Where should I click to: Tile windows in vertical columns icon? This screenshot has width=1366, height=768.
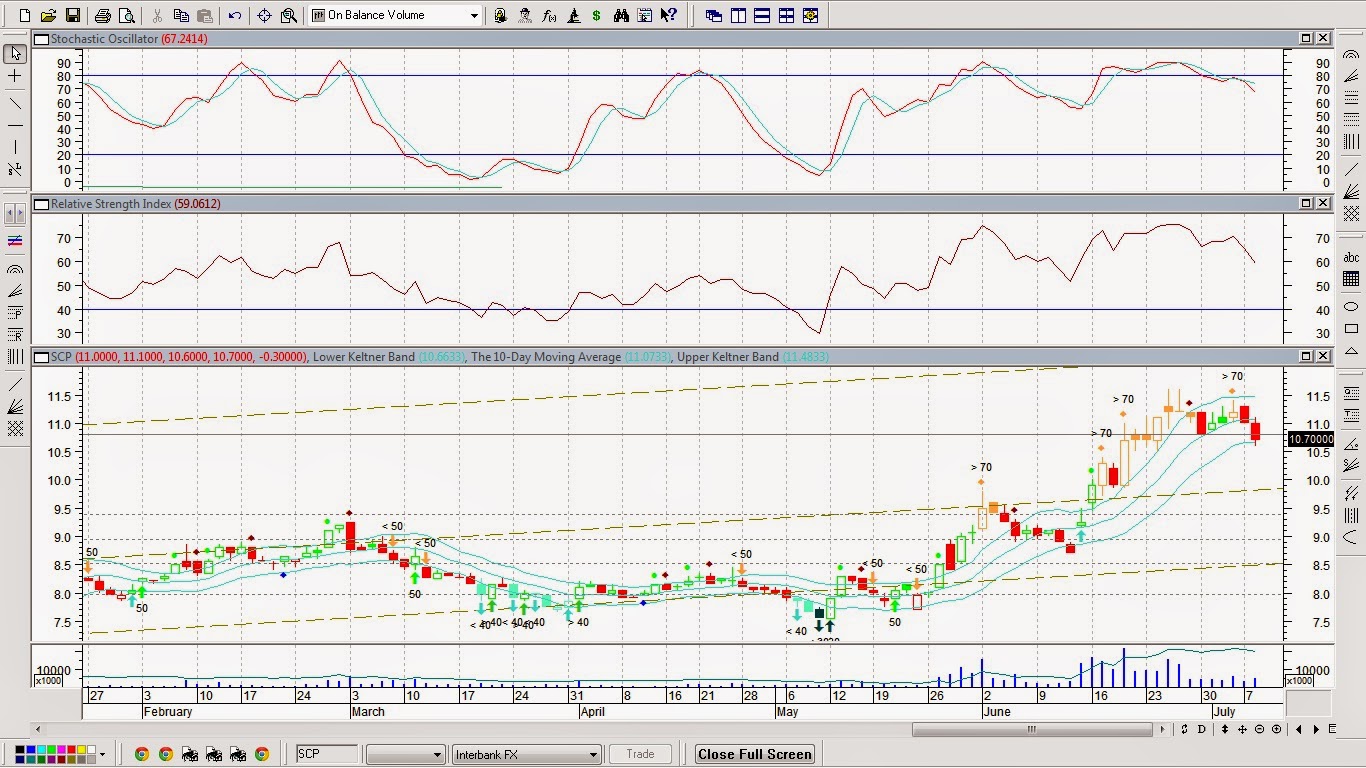(738, 16)
